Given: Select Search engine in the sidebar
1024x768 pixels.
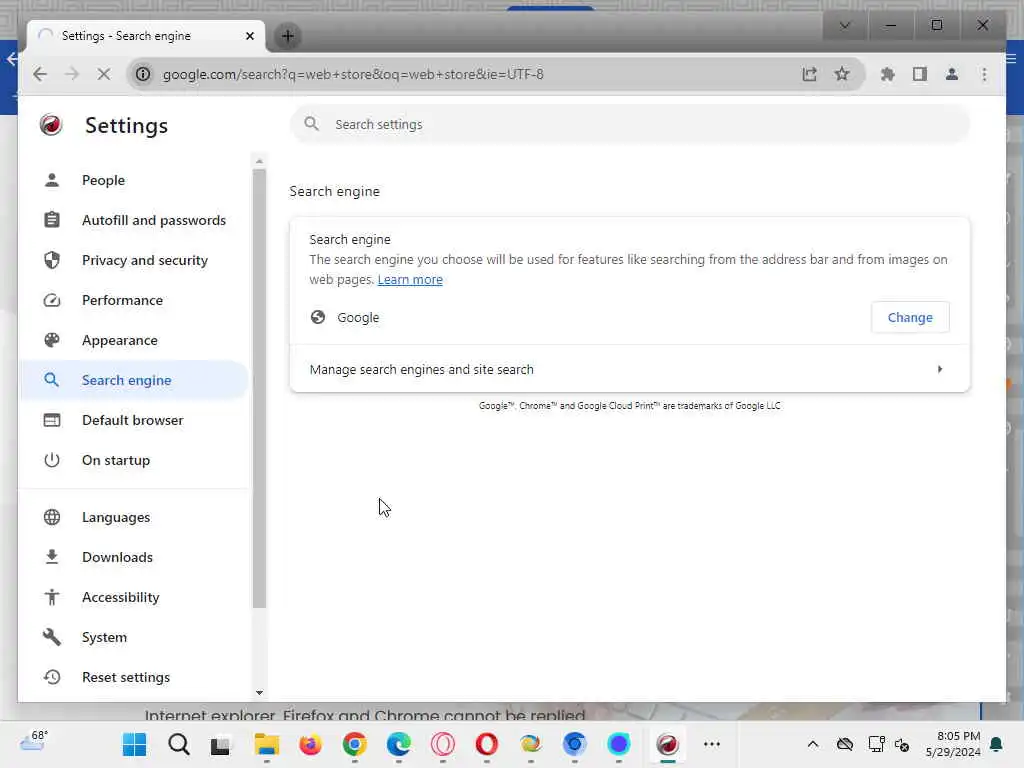Looking at the screenshot, I should [134, 380].
